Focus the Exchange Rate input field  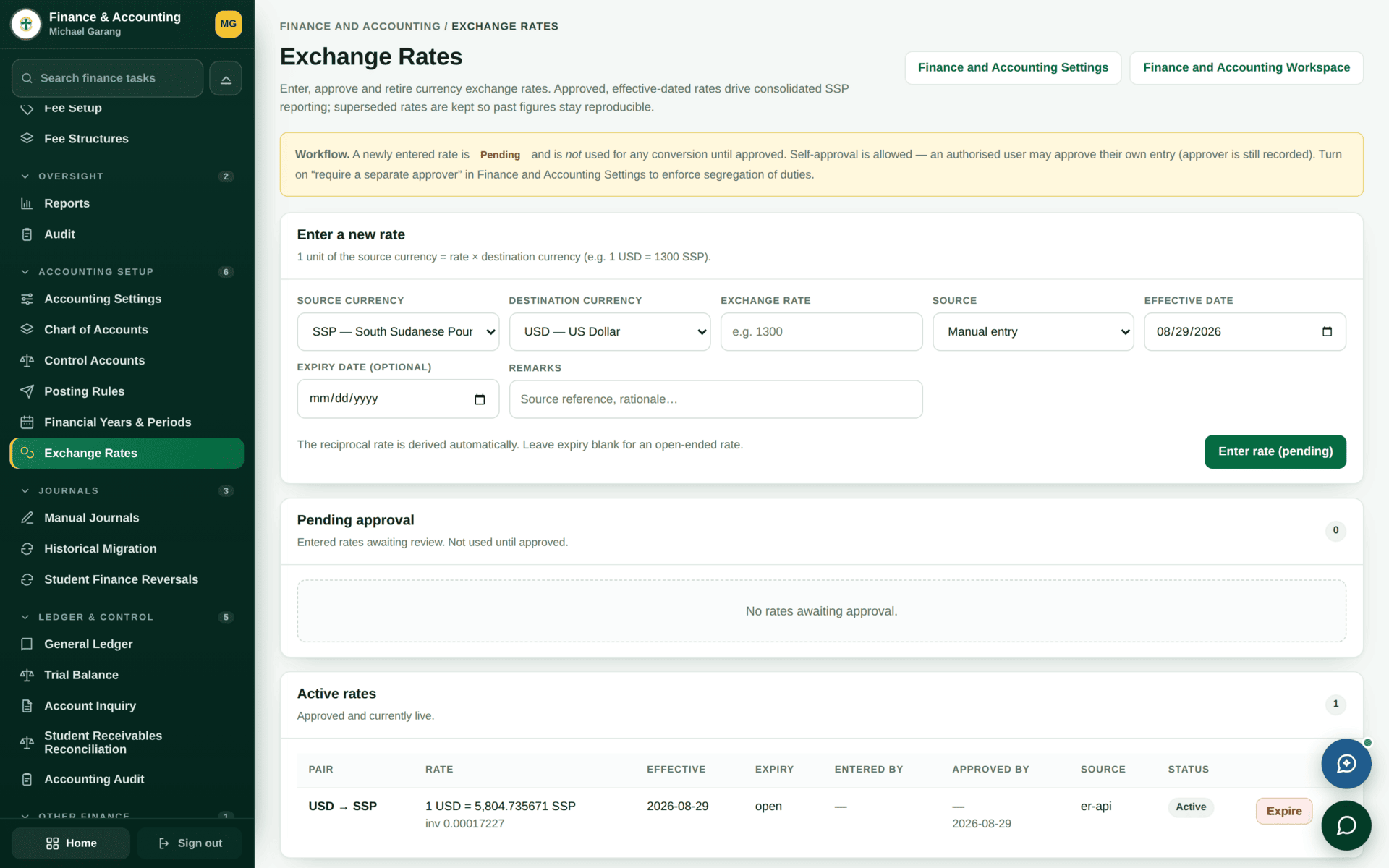click(x=821, y=332)
